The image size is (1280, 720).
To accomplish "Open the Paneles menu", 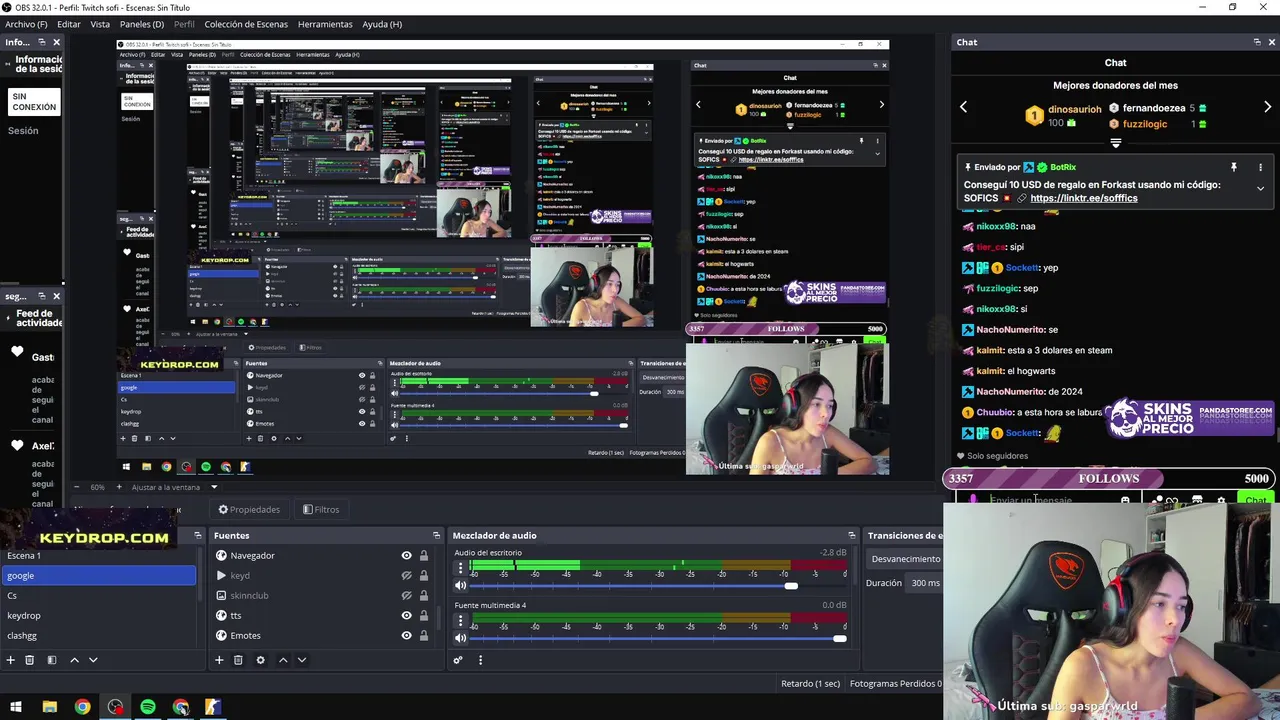I will [142, 24].
